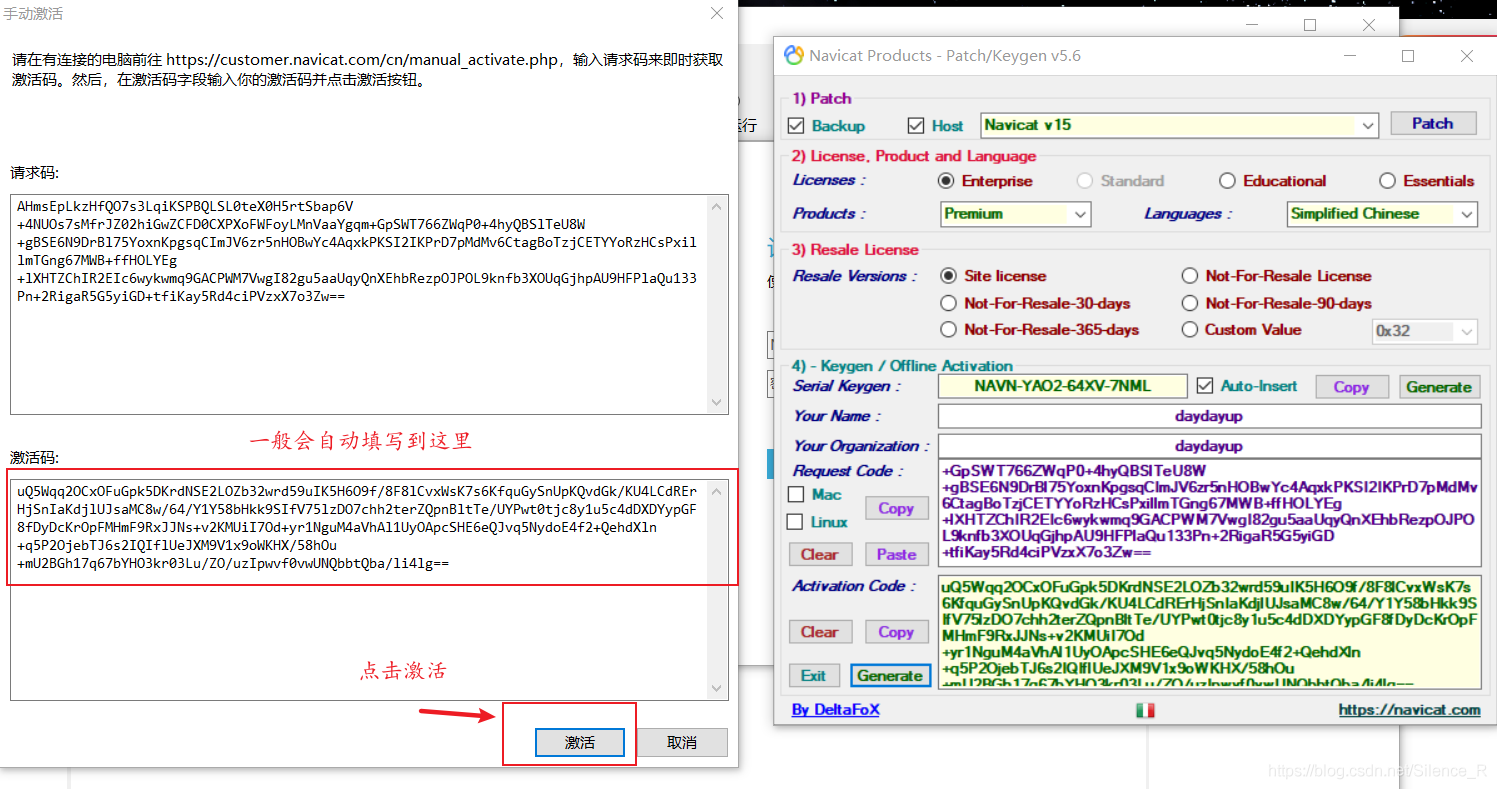
Task: Maximize the Patch/Keygen window
Action: (1408, 56)
